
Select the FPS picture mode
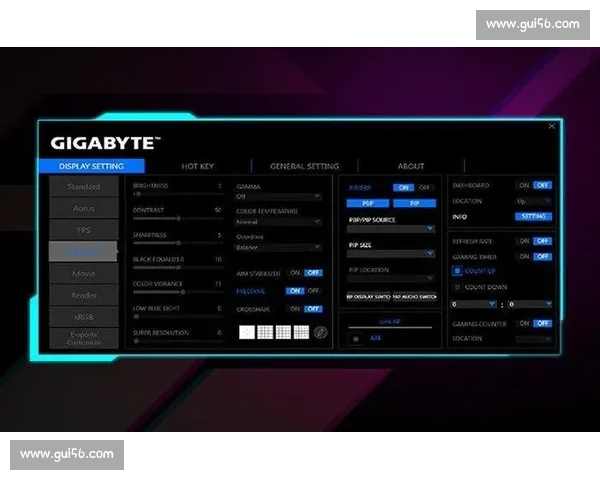click(84, 230)
